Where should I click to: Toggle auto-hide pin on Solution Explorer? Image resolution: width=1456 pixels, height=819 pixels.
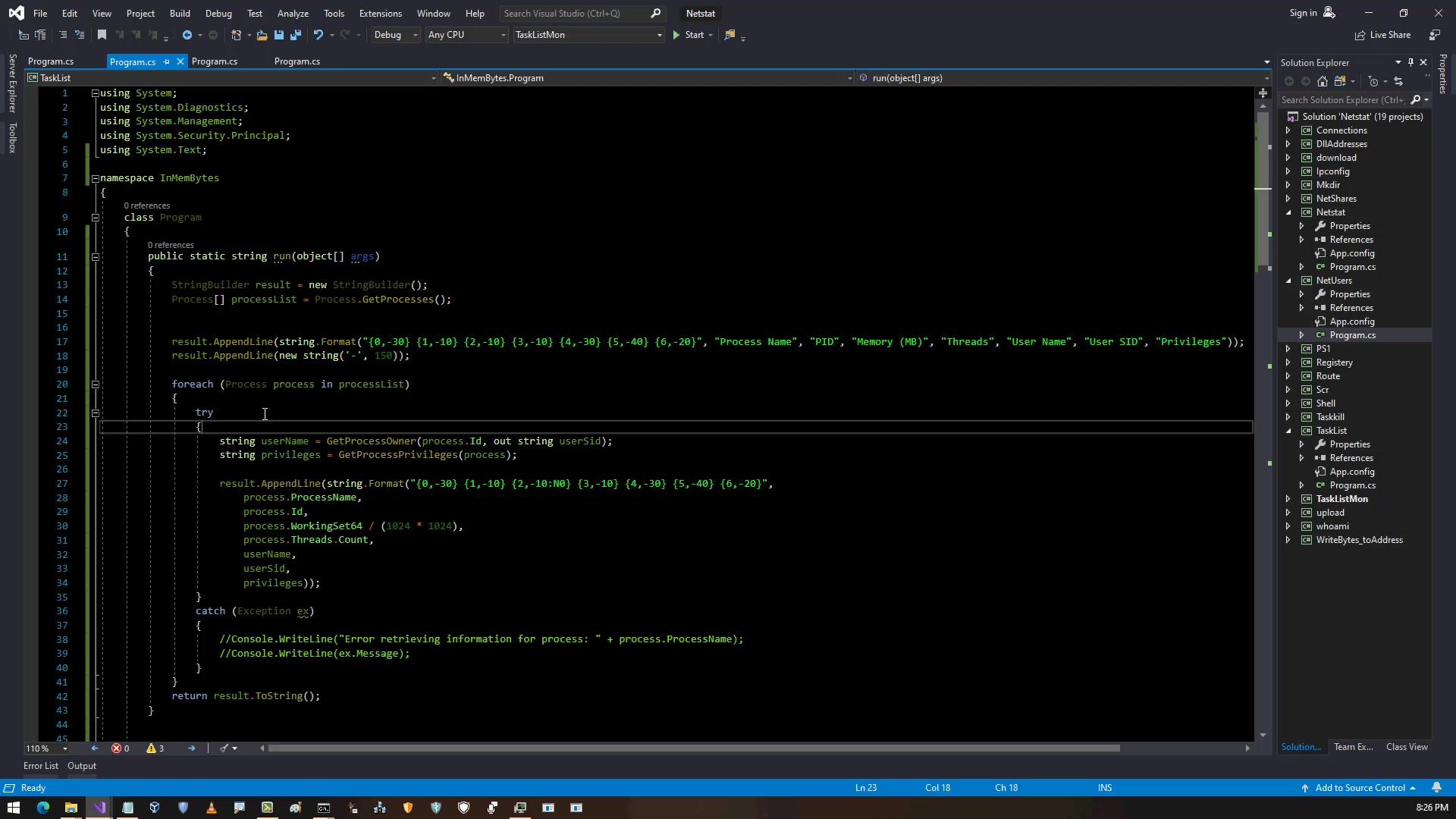(x=1410, y=62)
